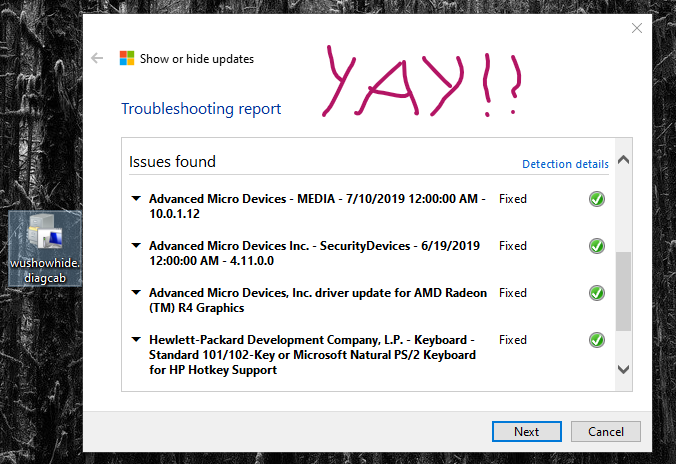
Task: Select the HP Hotkey Support keyboard entry text
Action: [313, 354]
